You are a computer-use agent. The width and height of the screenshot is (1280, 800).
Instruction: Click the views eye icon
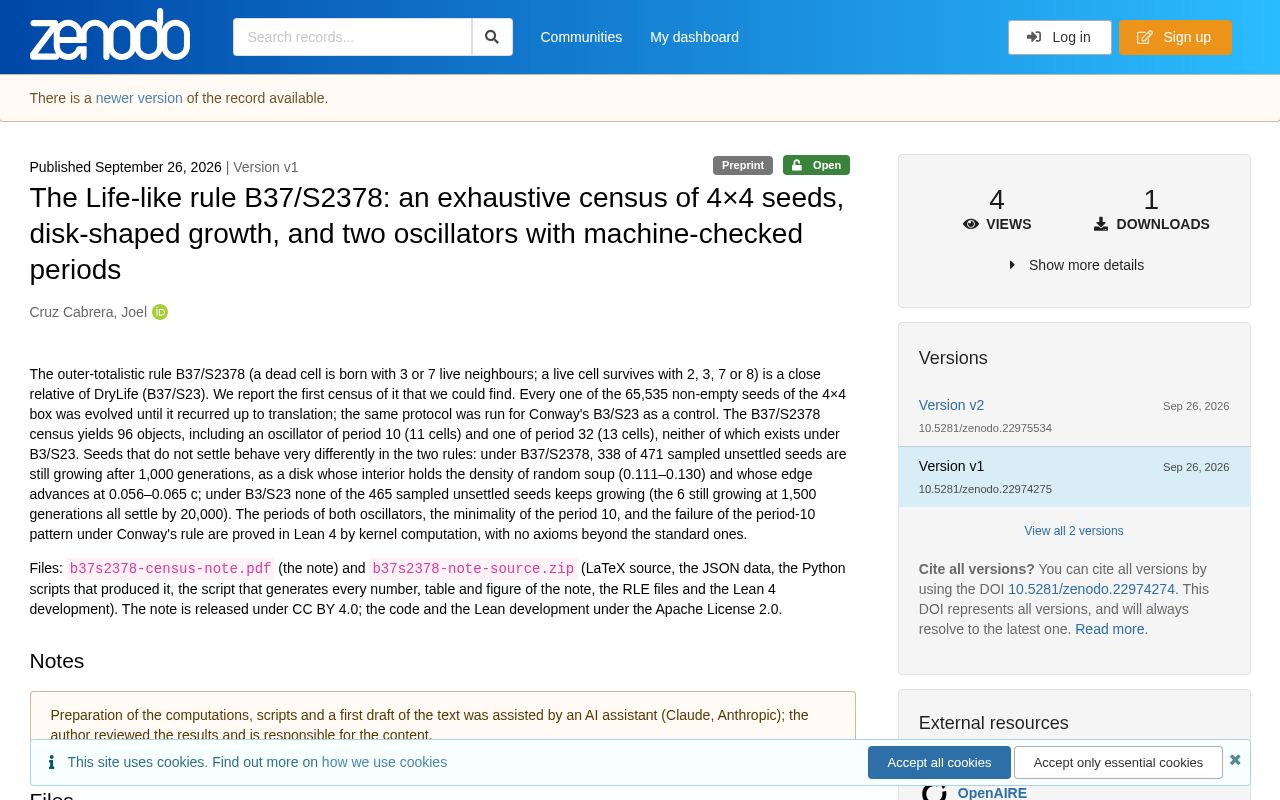(x=971, y=224)
